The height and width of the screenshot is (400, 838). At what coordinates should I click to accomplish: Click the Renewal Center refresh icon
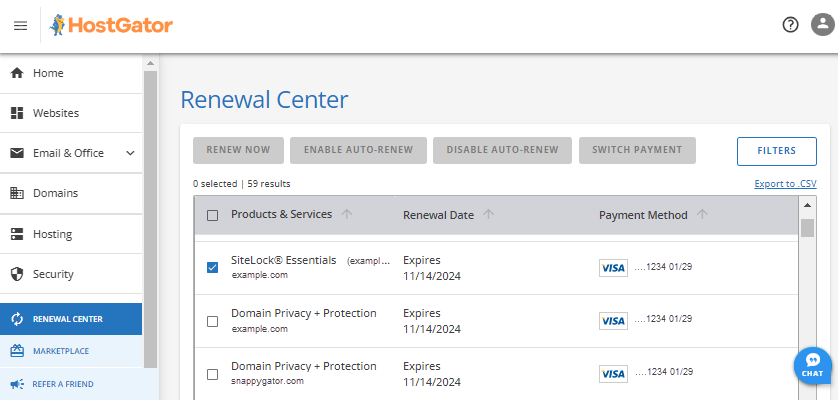[x=17, y=319]
